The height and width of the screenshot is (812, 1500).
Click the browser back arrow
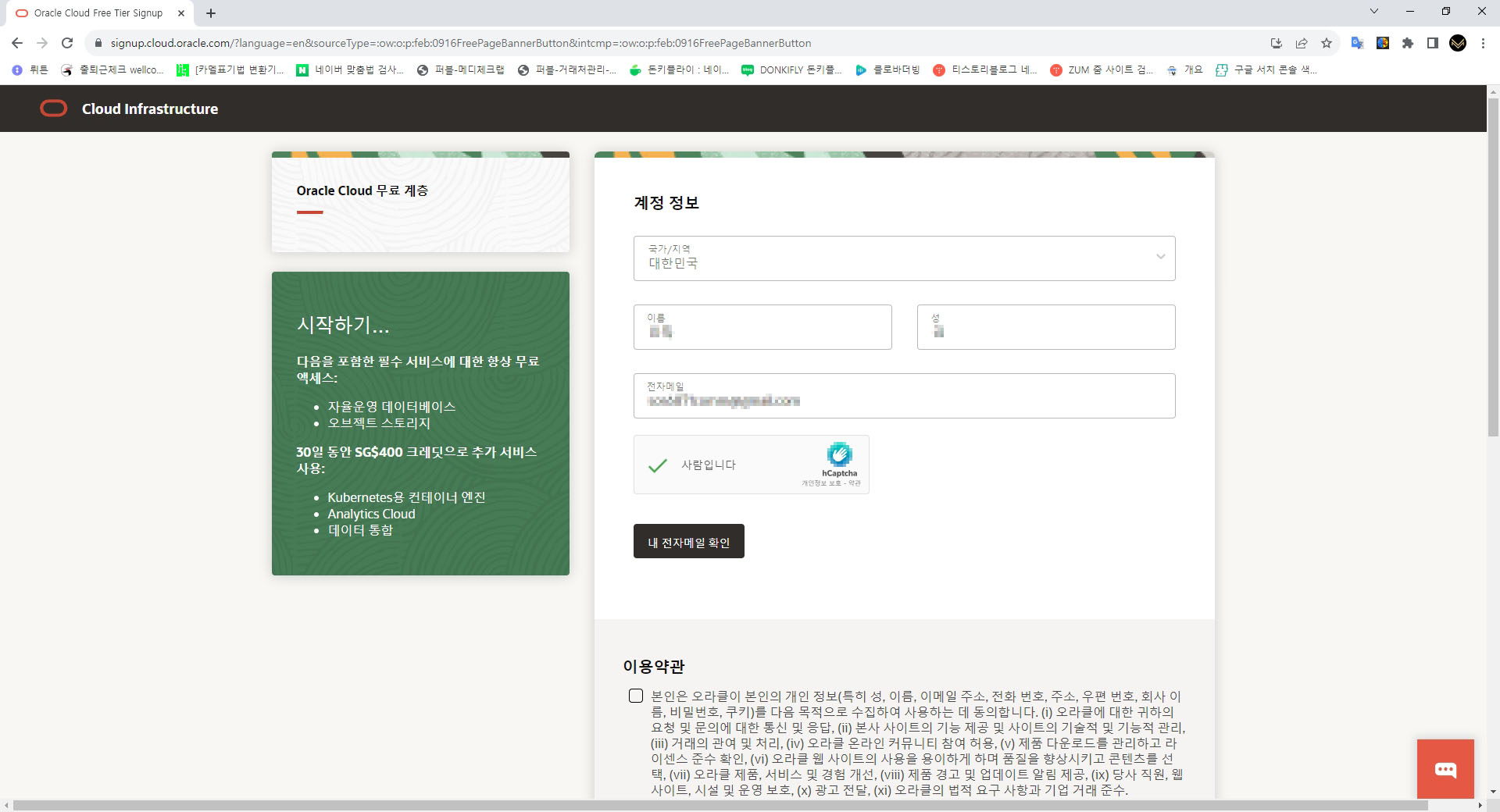pyautogui.click(x=17, y=43)
